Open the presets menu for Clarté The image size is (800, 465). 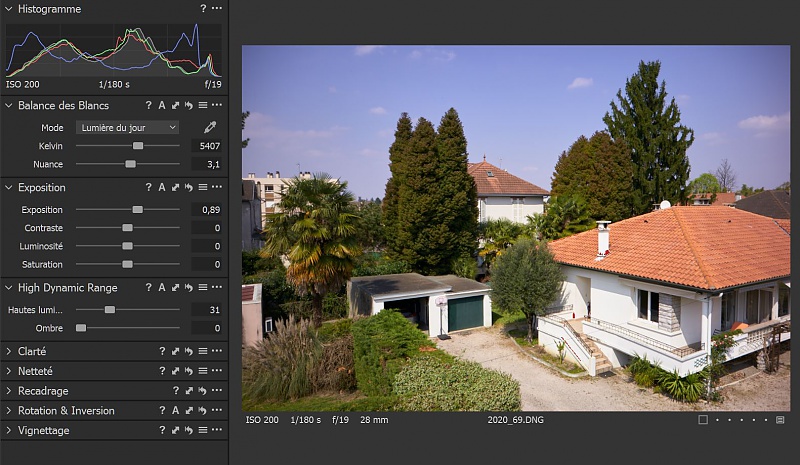pyautogui.click(x=202, y=352)
